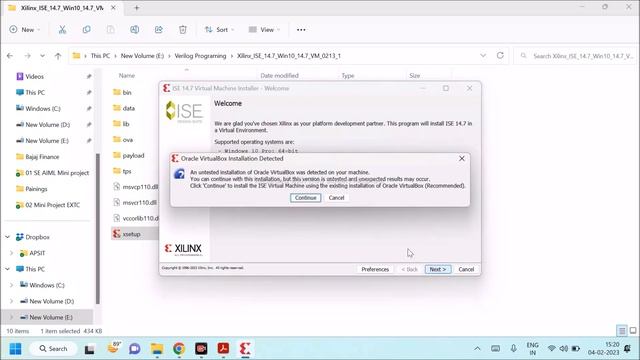The width and height of the screenshot is (640, 360).
Task: Open the Adobe Acrobat taskbar icon
Action: tap(223, 349)
